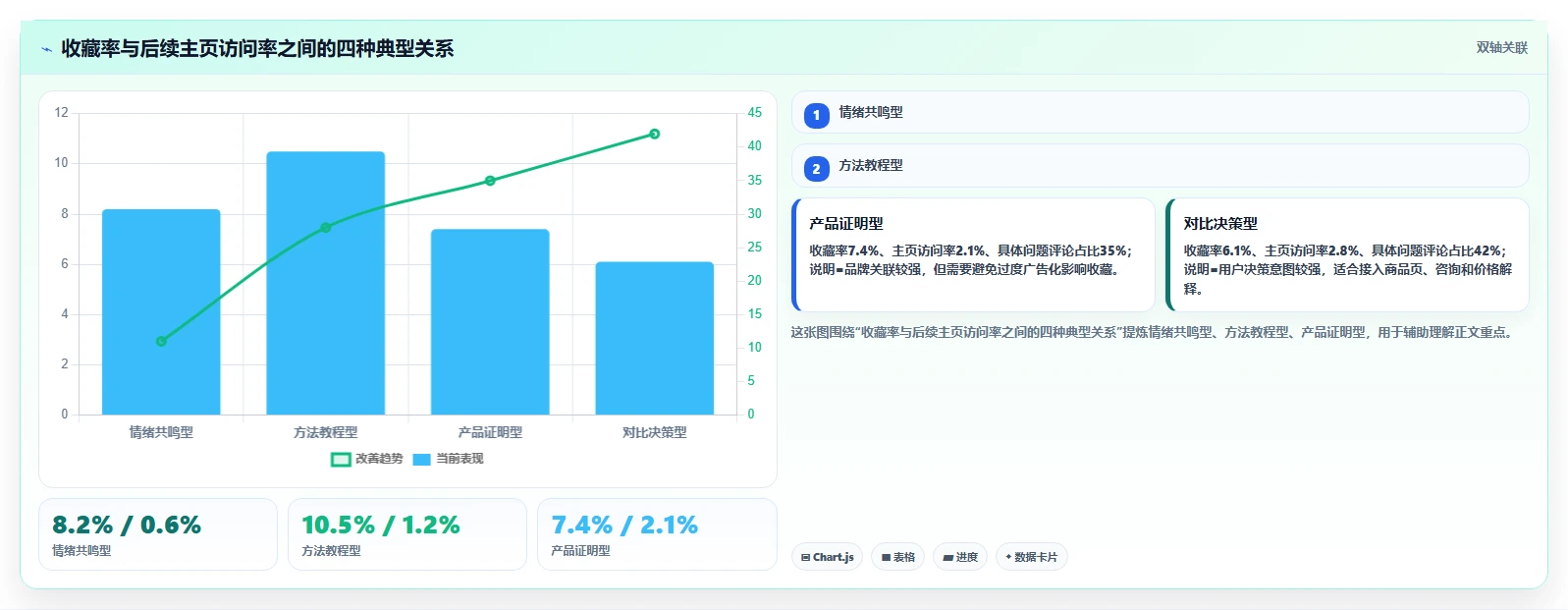The height and width of the screenshot is (610, 1568).
Task: Click the blue 当前表现 legend swatch
Action: pyautogui.click(x=422, y=459)
